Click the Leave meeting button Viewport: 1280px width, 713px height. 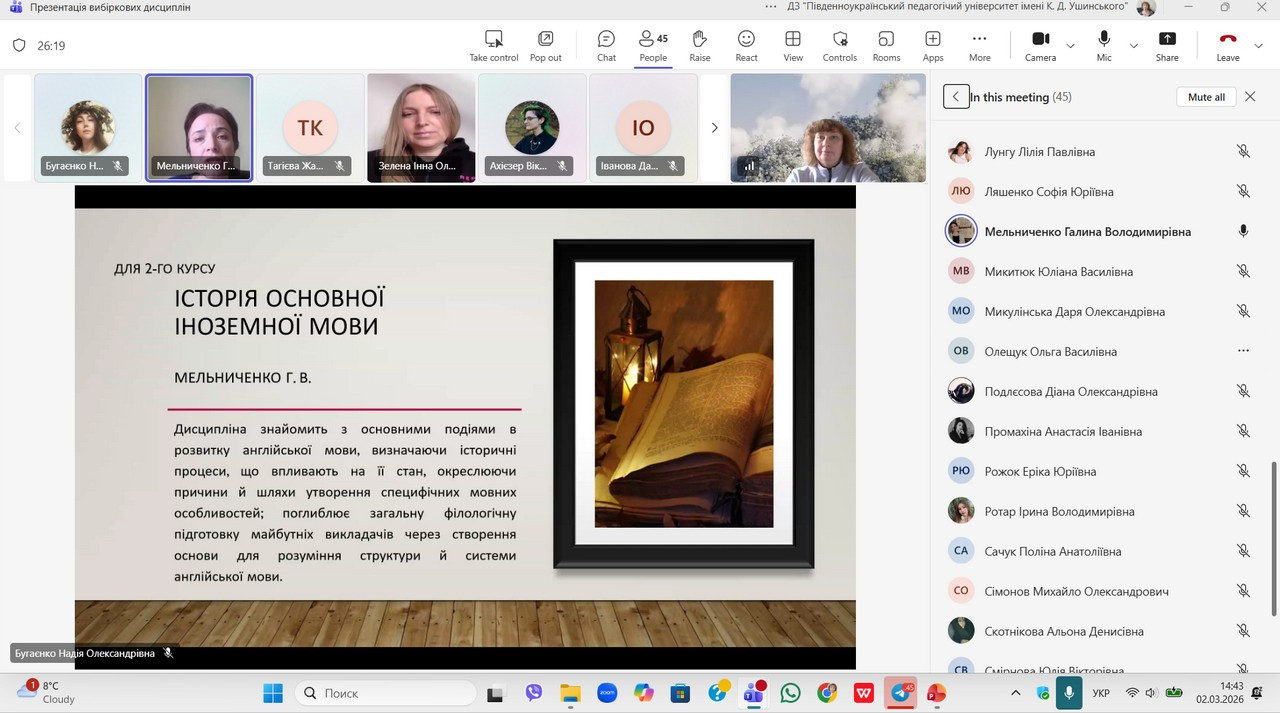coord(1228,45)
